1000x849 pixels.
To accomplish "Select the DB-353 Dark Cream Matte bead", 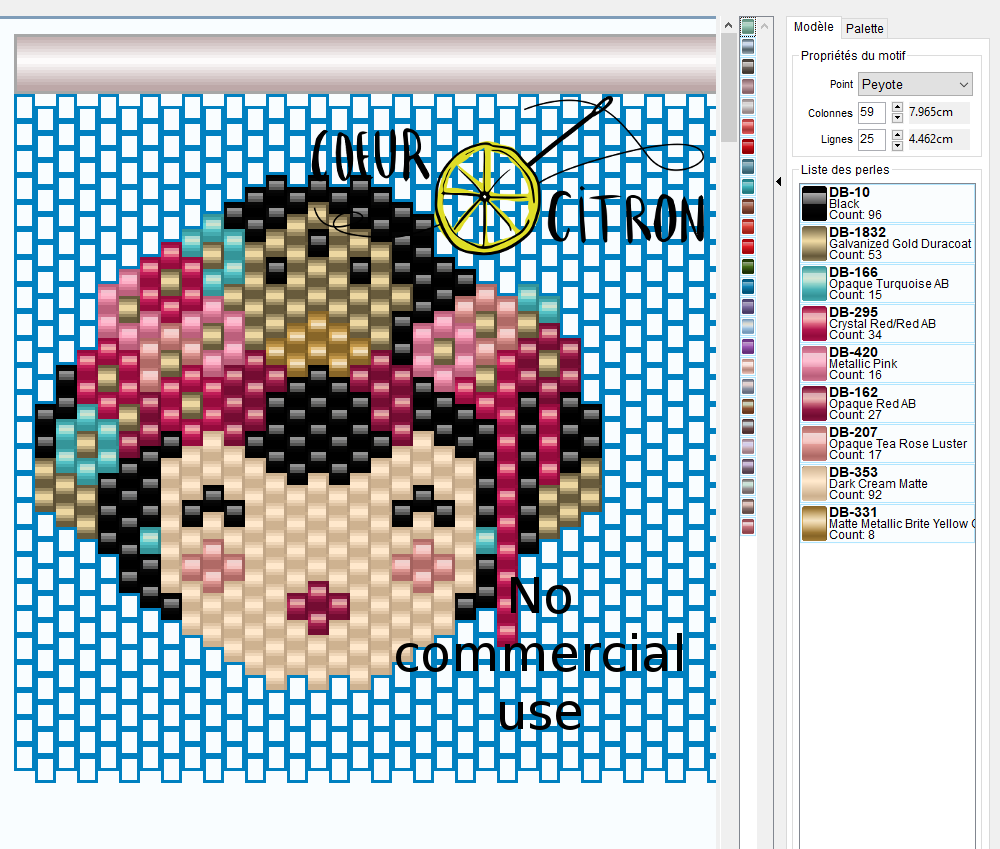I will pos(886,483).
